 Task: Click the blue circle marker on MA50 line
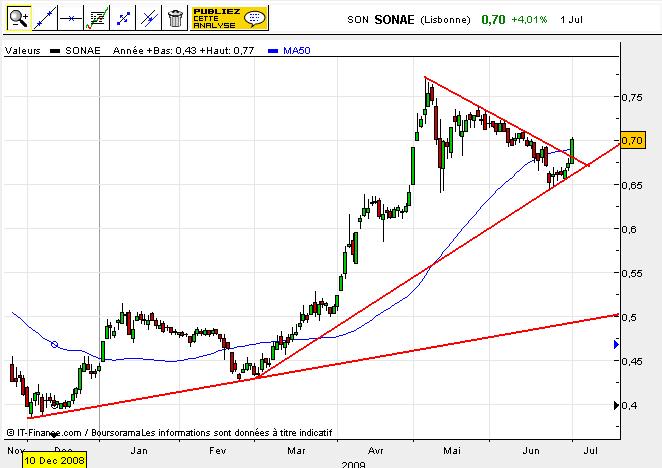[54, 345]
